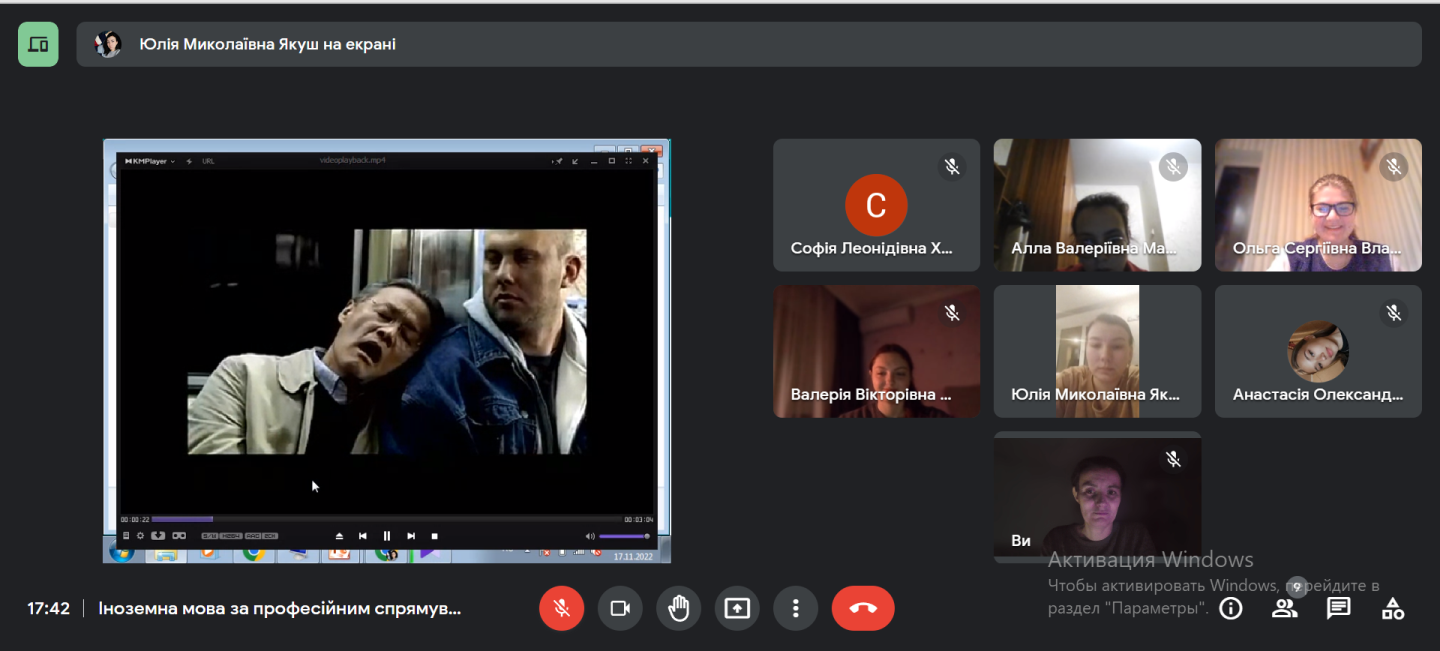The image size is (1440, 651).
Task: Select Ольга Сергіївна's video tile
Action: pyautogui.click(x=1318, y=205)
